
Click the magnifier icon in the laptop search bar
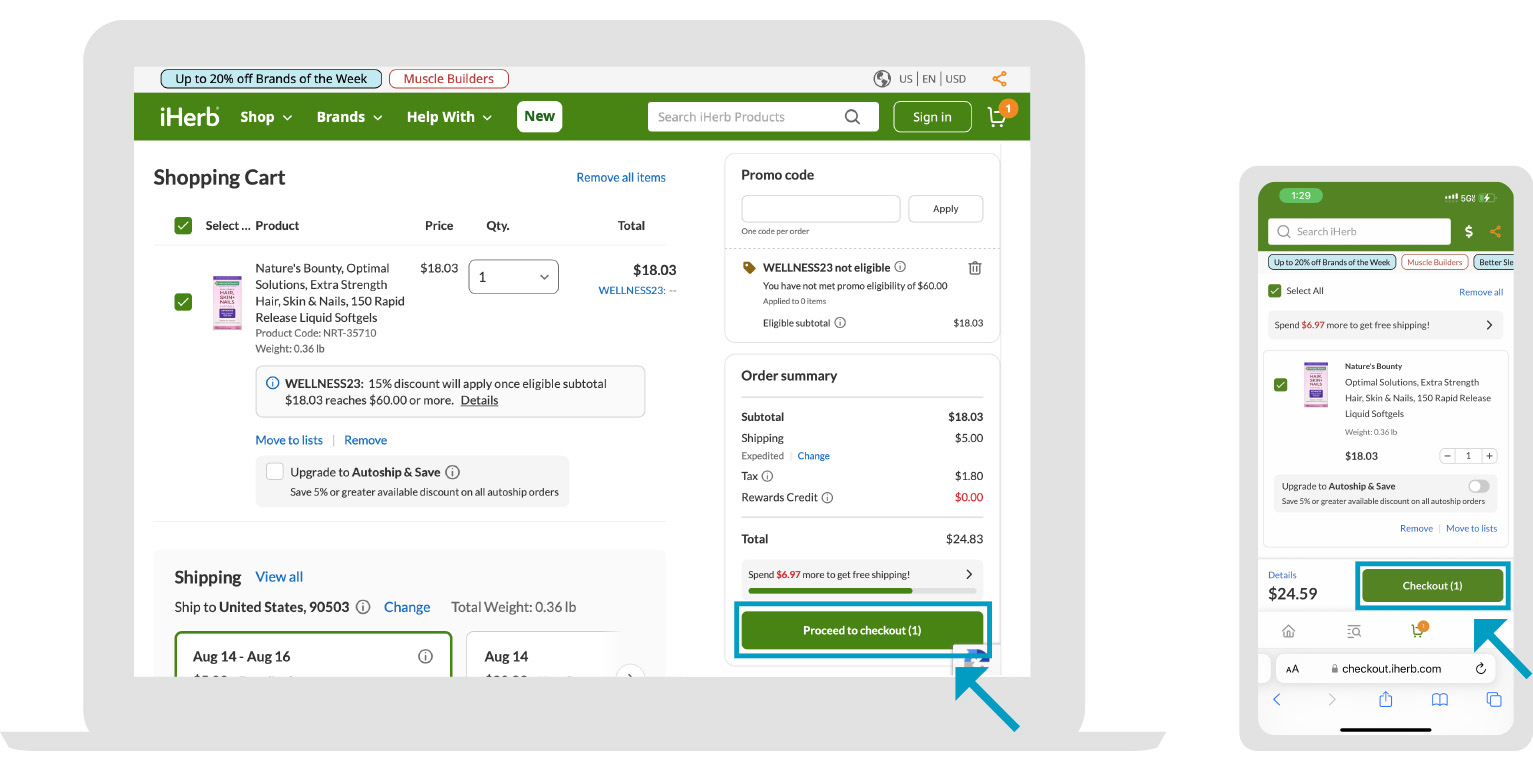852,117
